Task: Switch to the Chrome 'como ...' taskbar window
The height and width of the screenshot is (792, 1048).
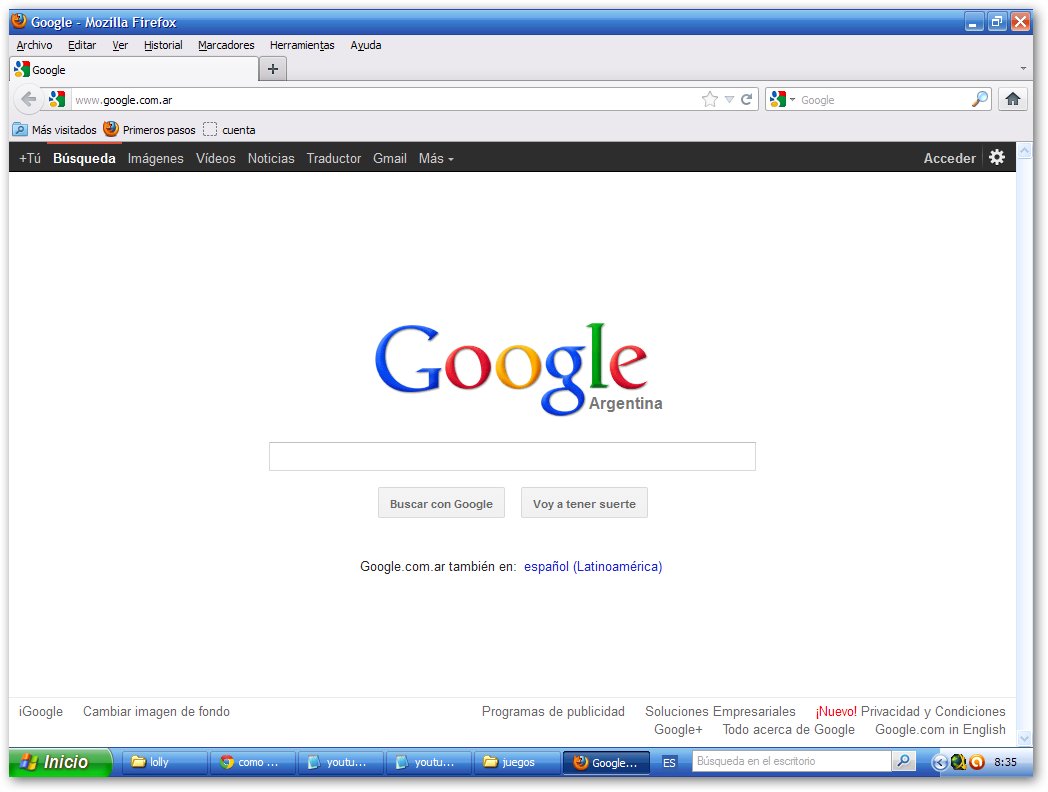Action: point(253,762)
